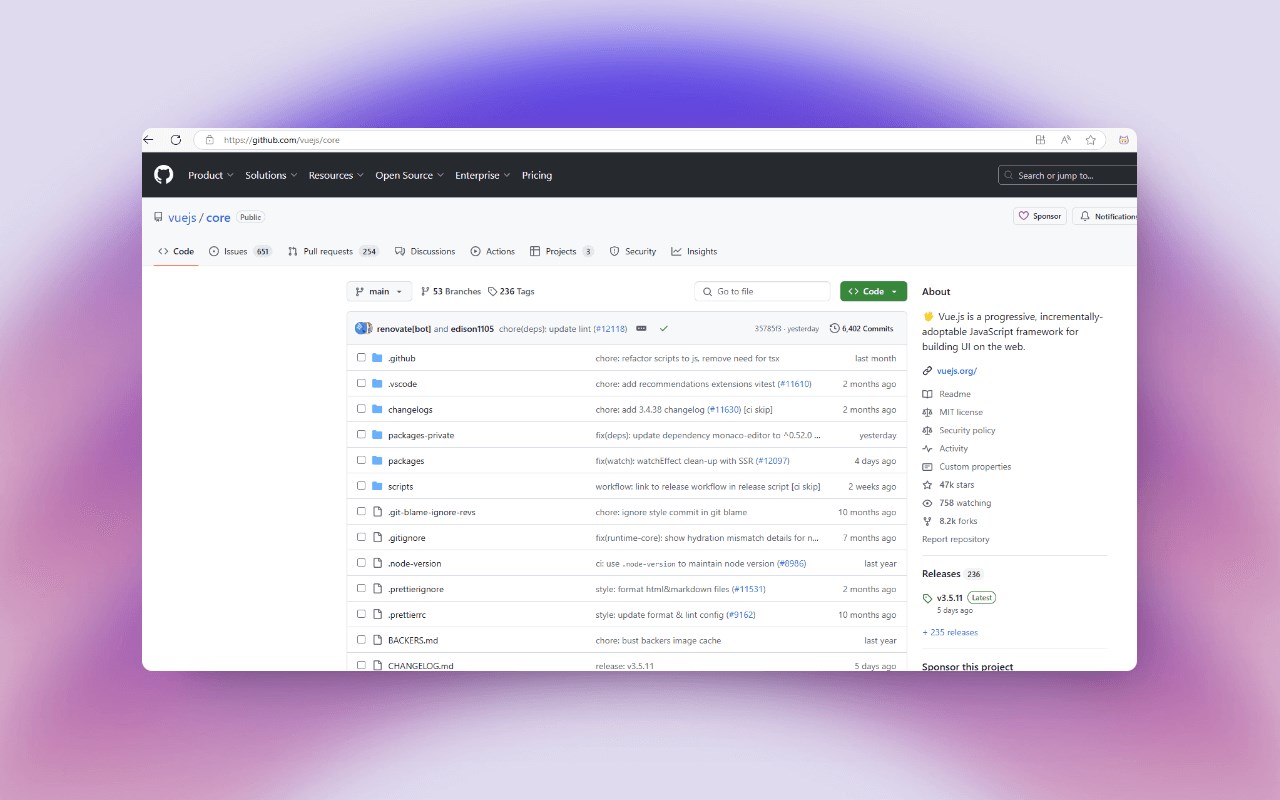Switch to the Projects tab
The image size is (1280, 800).
[x=562, y=251]
